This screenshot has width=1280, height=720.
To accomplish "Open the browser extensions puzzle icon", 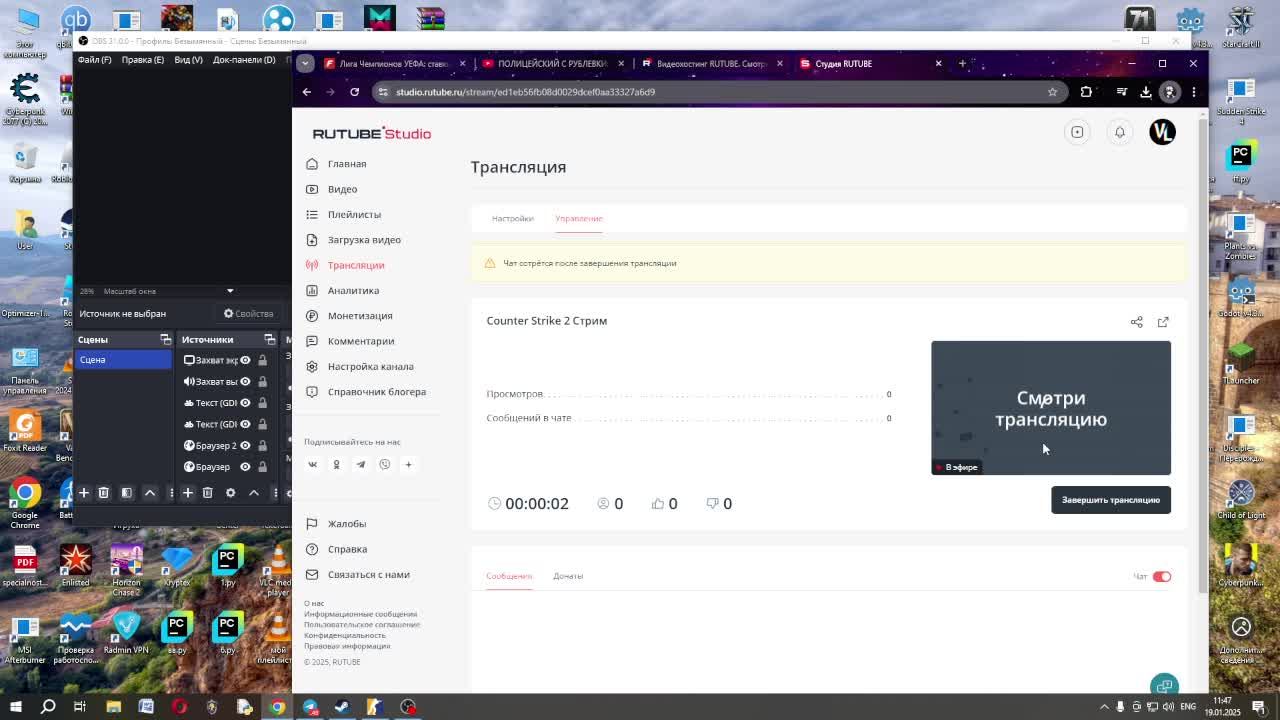I will click(1086, 92).
